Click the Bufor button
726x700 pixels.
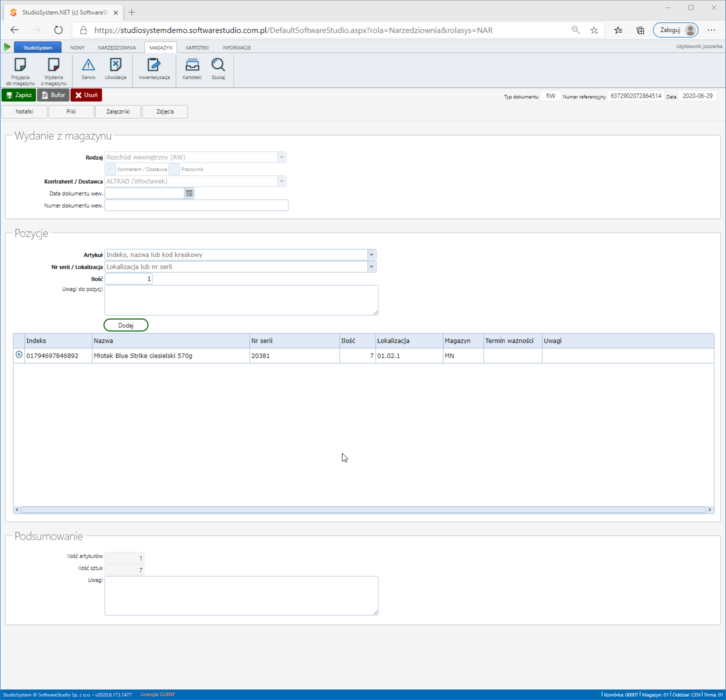click(53, 95)
